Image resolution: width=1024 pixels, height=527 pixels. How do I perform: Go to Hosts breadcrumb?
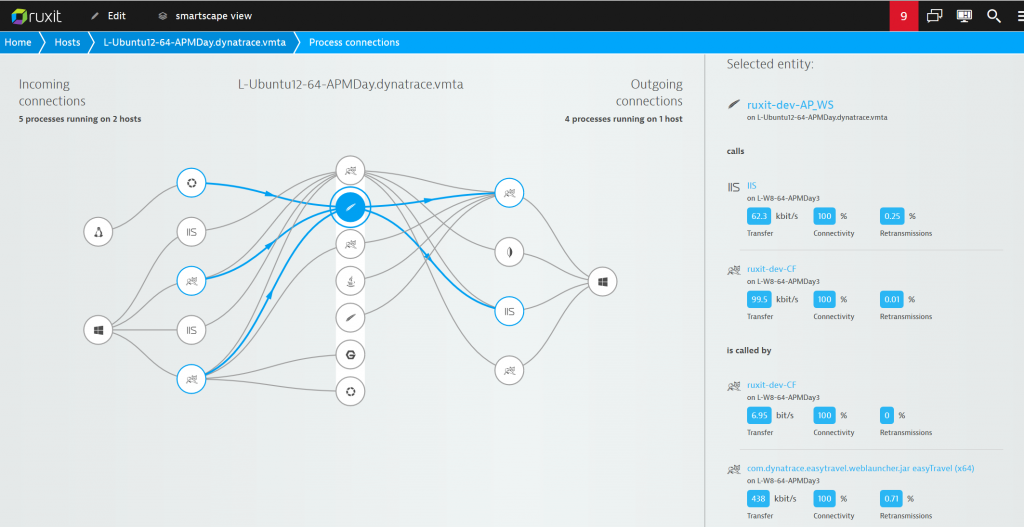point(67,42)
